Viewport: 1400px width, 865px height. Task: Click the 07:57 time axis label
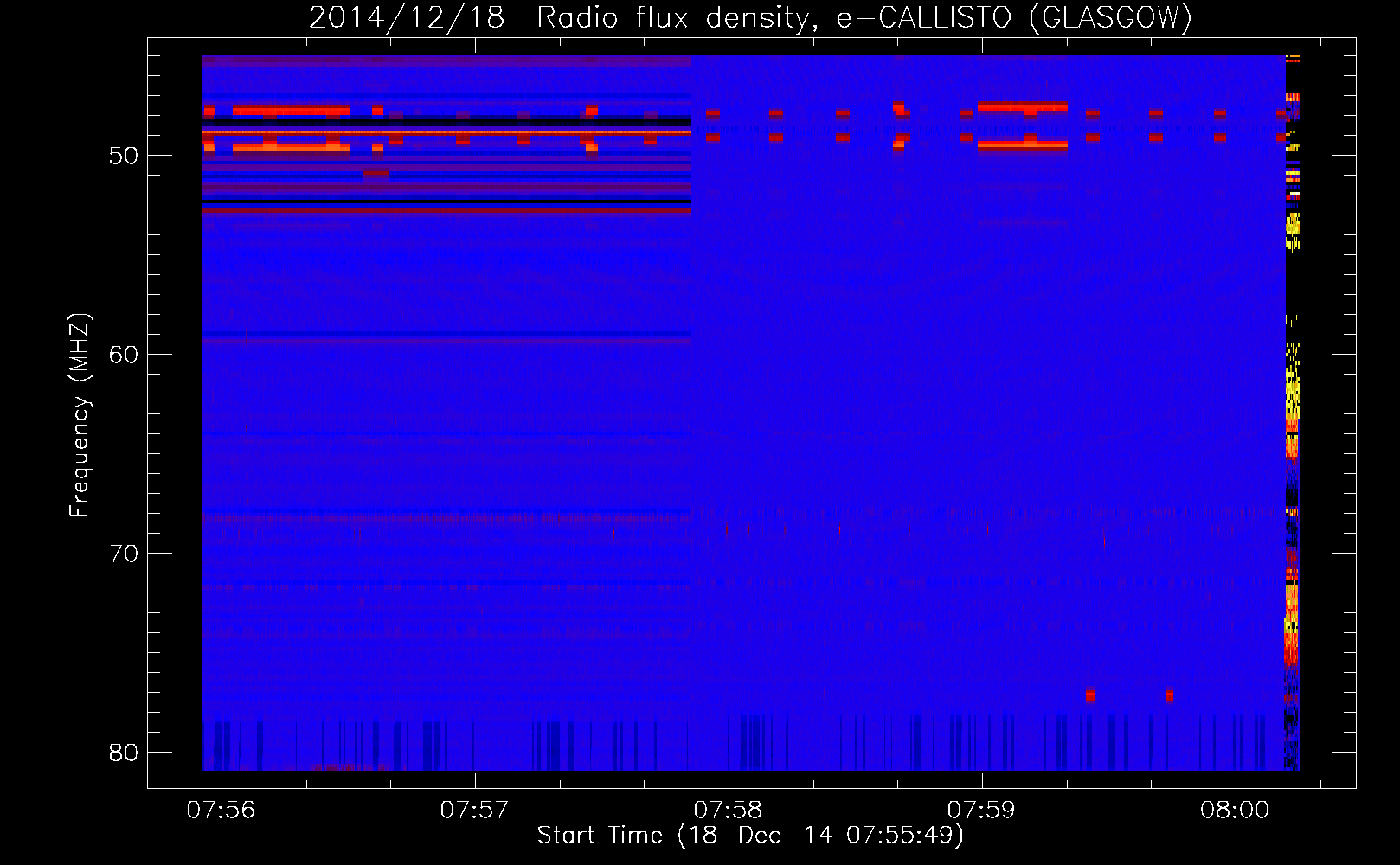coord(475,811)
